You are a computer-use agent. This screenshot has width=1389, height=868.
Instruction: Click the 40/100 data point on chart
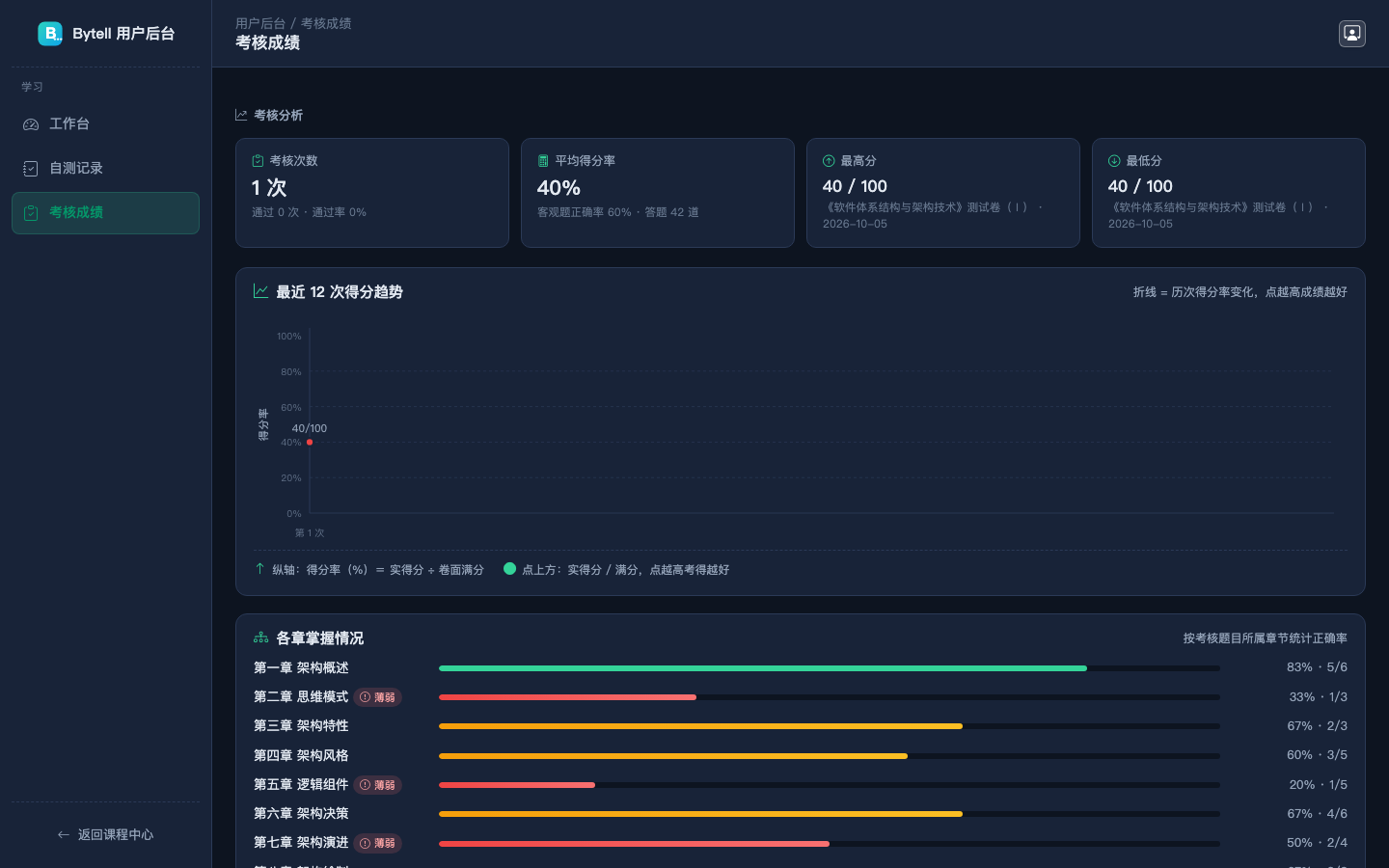[x=310, y=443]
